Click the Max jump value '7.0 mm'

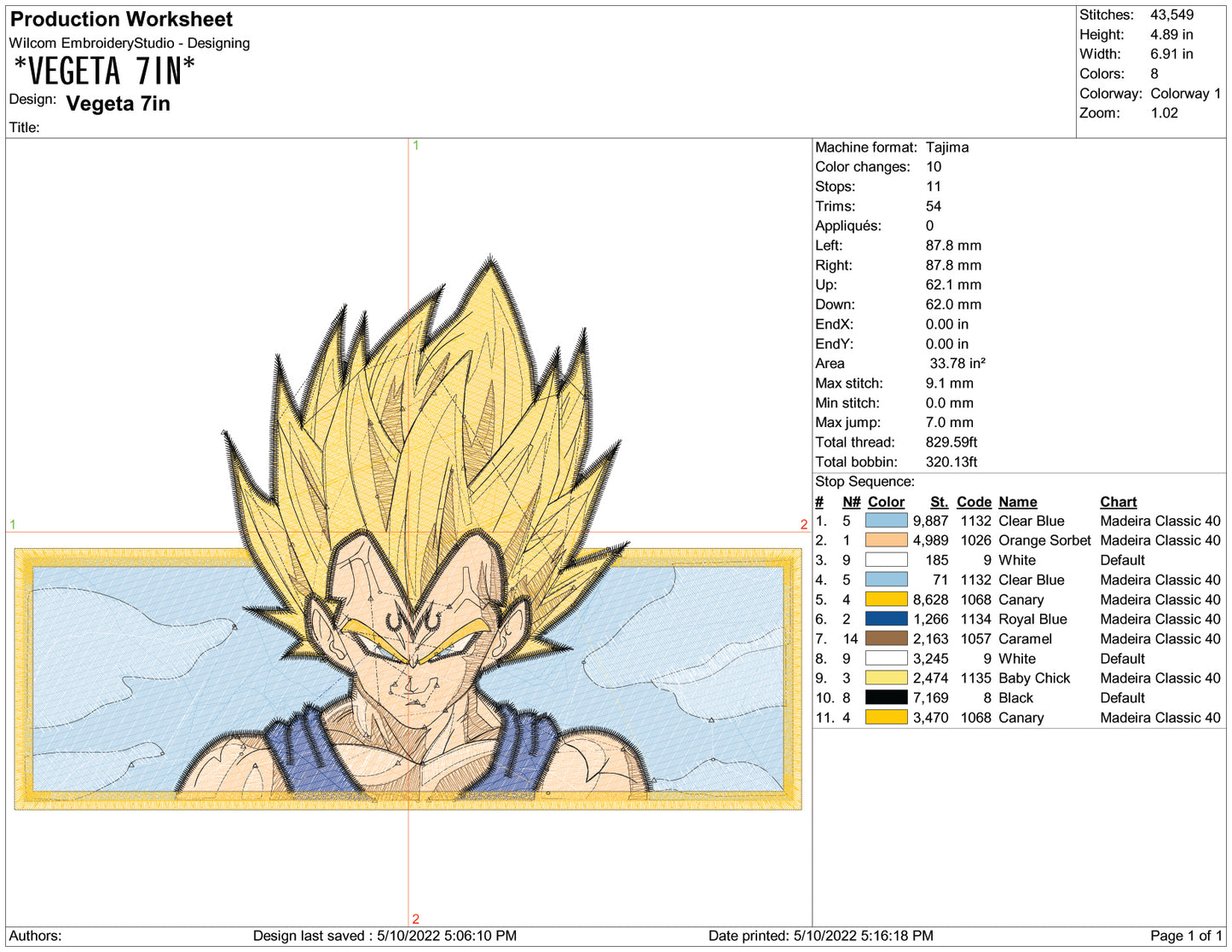(949, 423)
